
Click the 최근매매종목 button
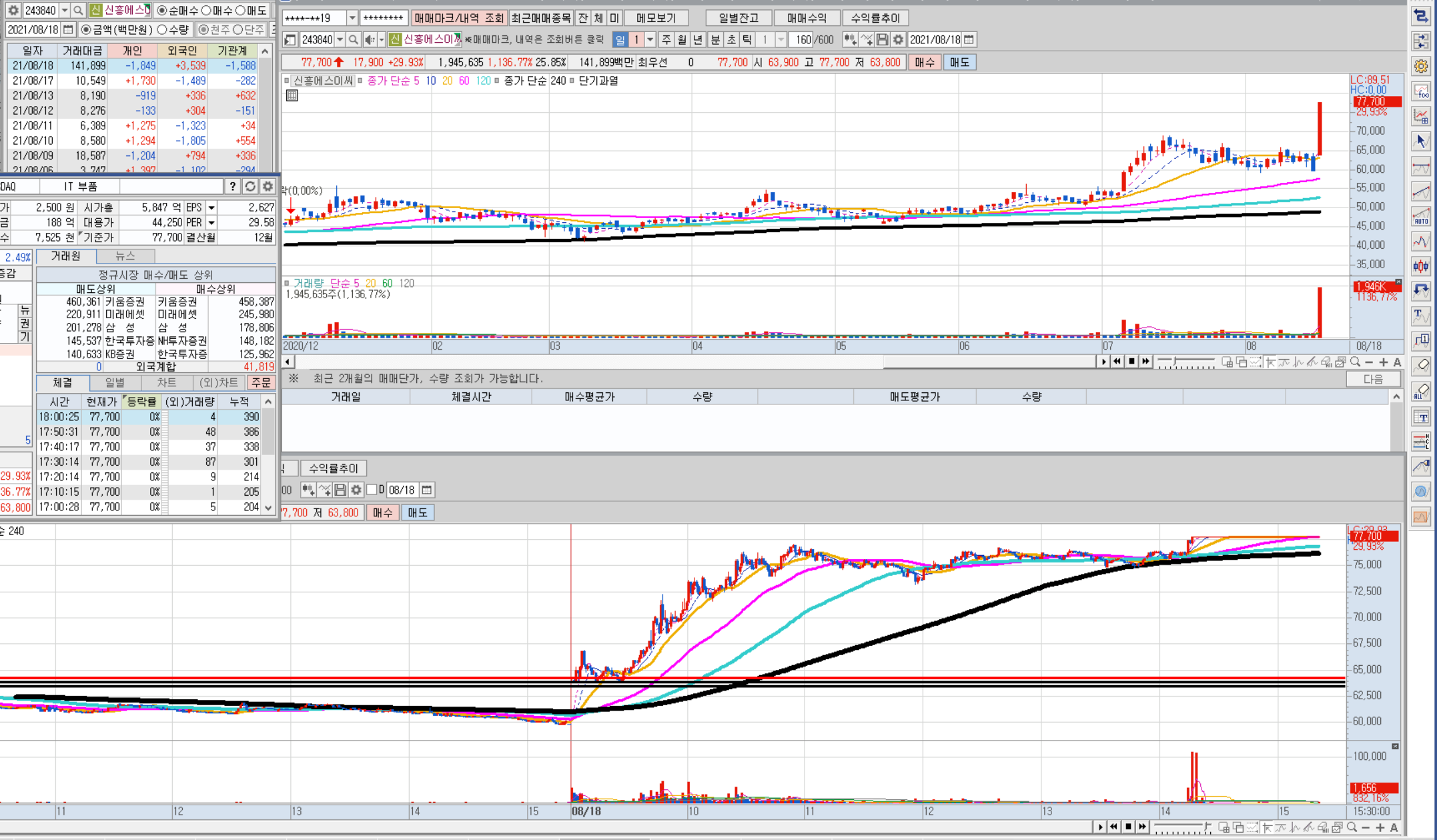pos(541,18)
